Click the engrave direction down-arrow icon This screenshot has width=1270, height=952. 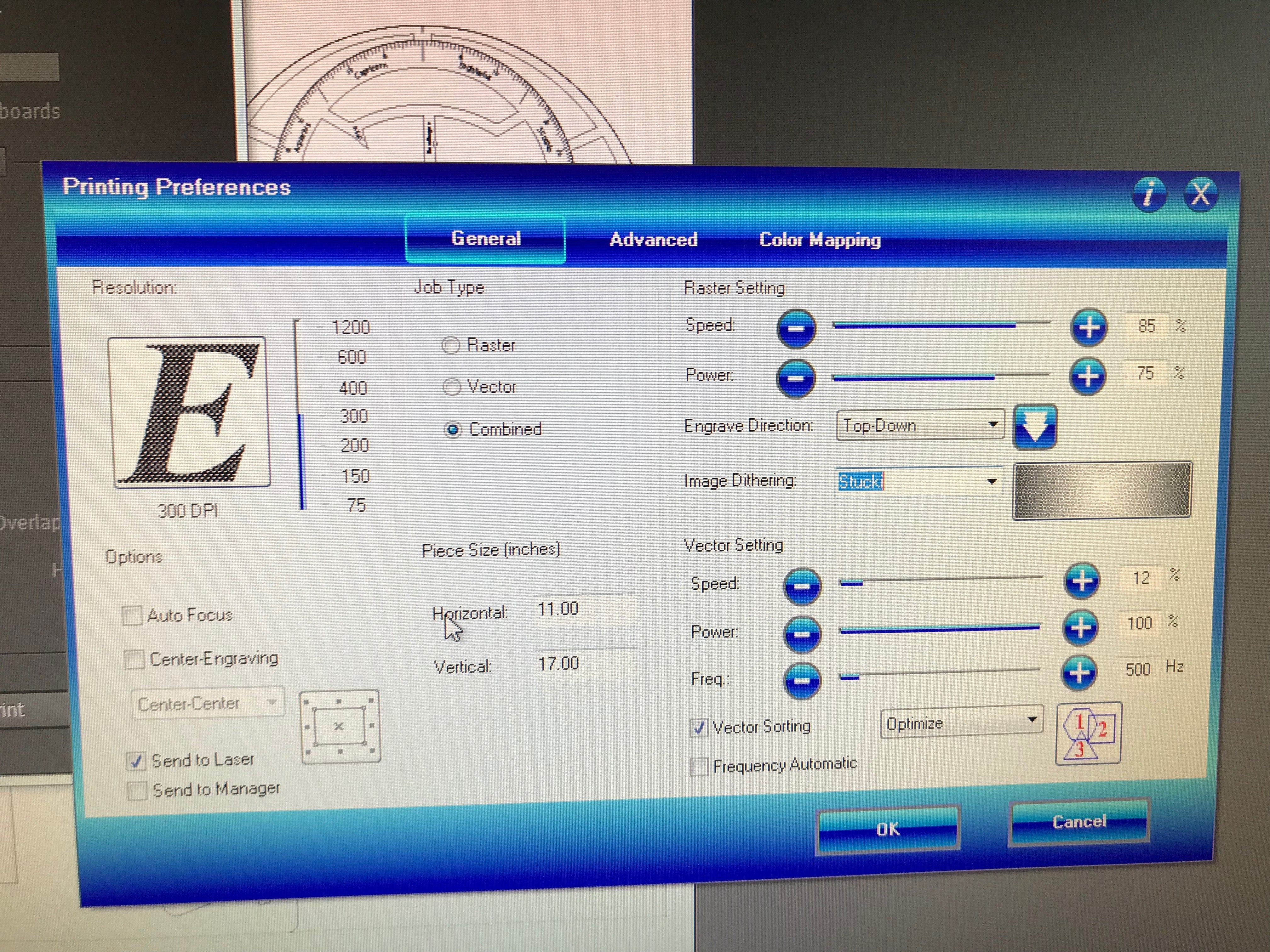(x=1035, y=428)
